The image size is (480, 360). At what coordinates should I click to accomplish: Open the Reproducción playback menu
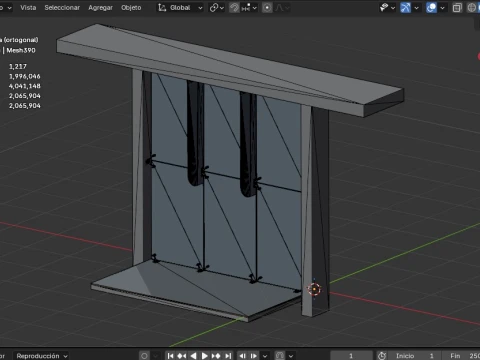(x=42, y=356)
